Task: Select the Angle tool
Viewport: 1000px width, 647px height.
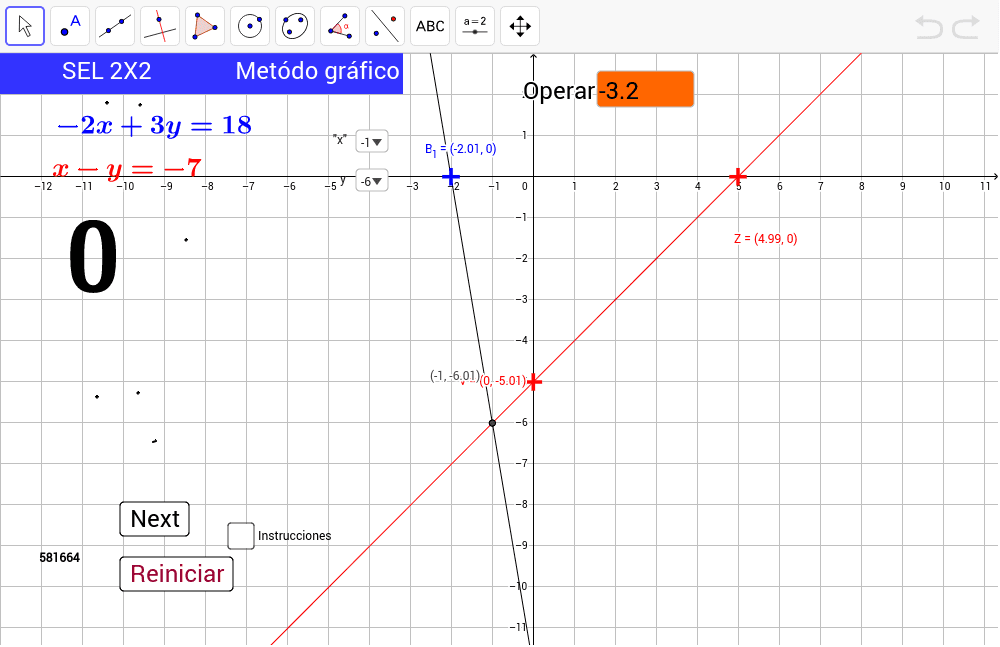Action: pyautogui.click(x=340, y=26)
